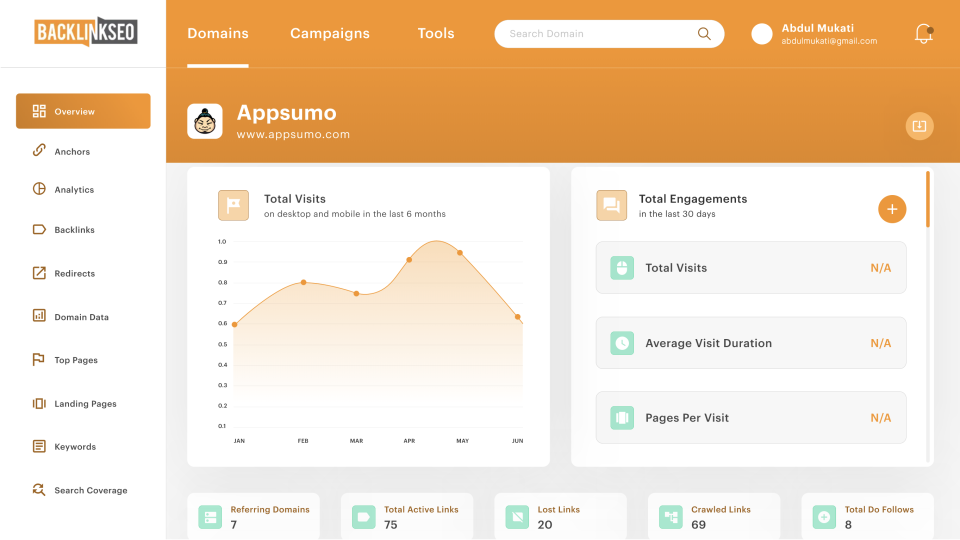
Task: Click the Lost Links label
Action: pyautogui.click(x=558, y=509)
